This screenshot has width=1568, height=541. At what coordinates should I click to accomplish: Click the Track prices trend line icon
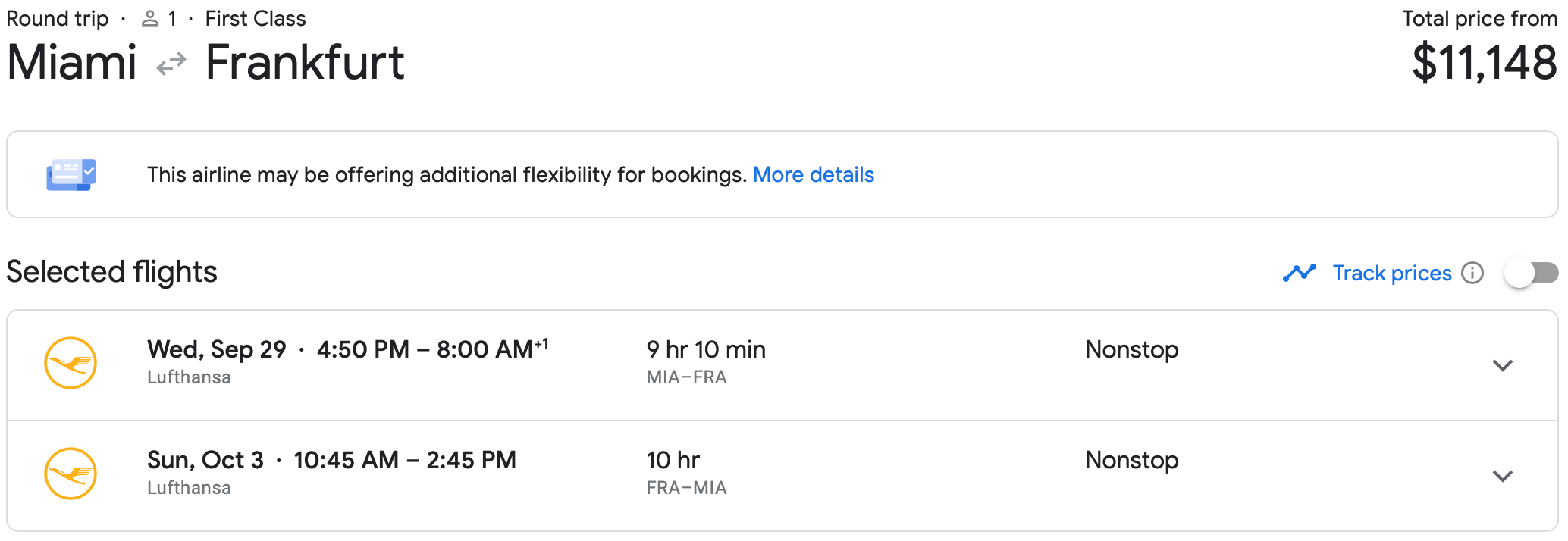click(x=1299, y=273)
